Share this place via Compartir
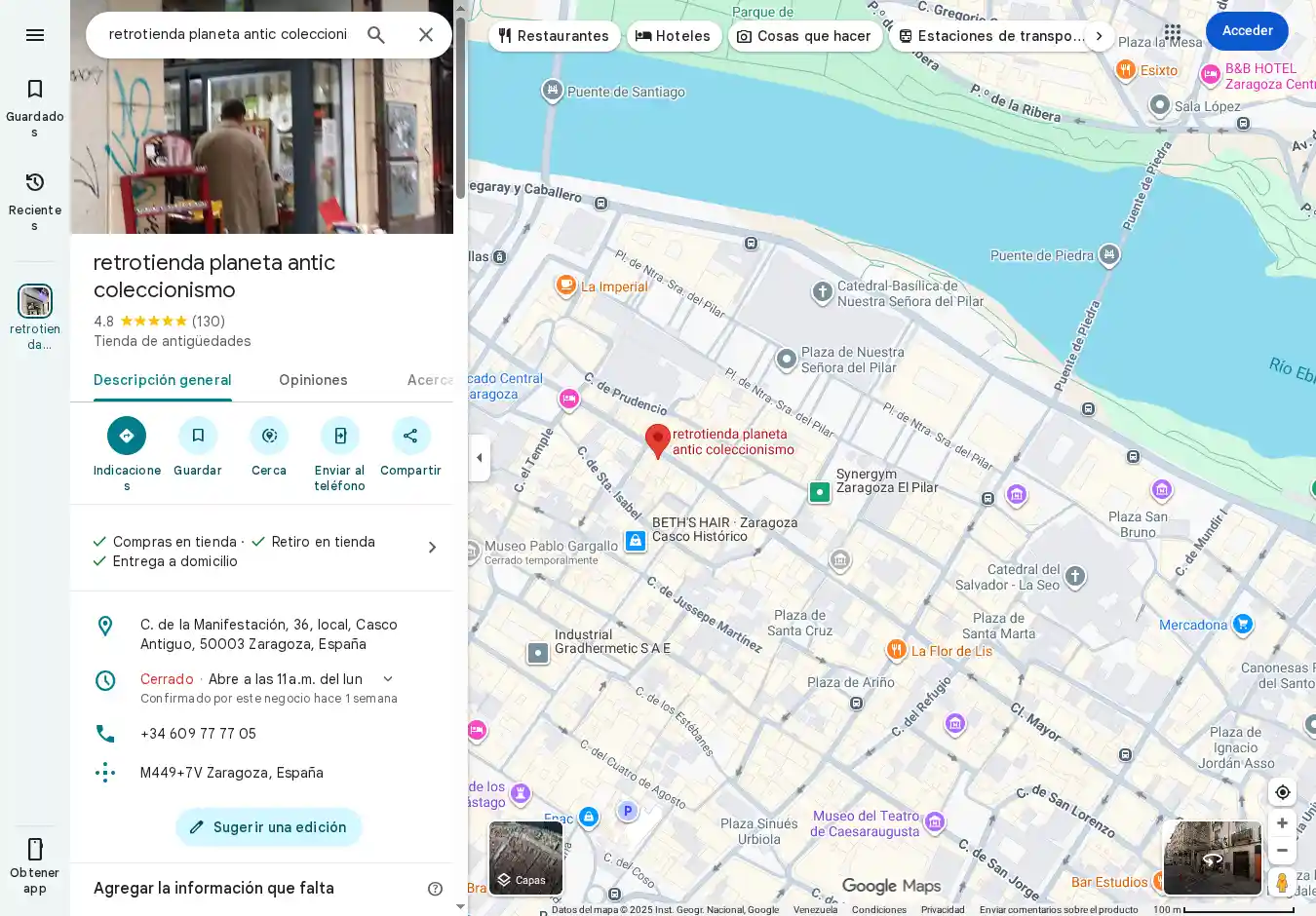Viewport: 1316px width, 916px height. coord(410,436)
